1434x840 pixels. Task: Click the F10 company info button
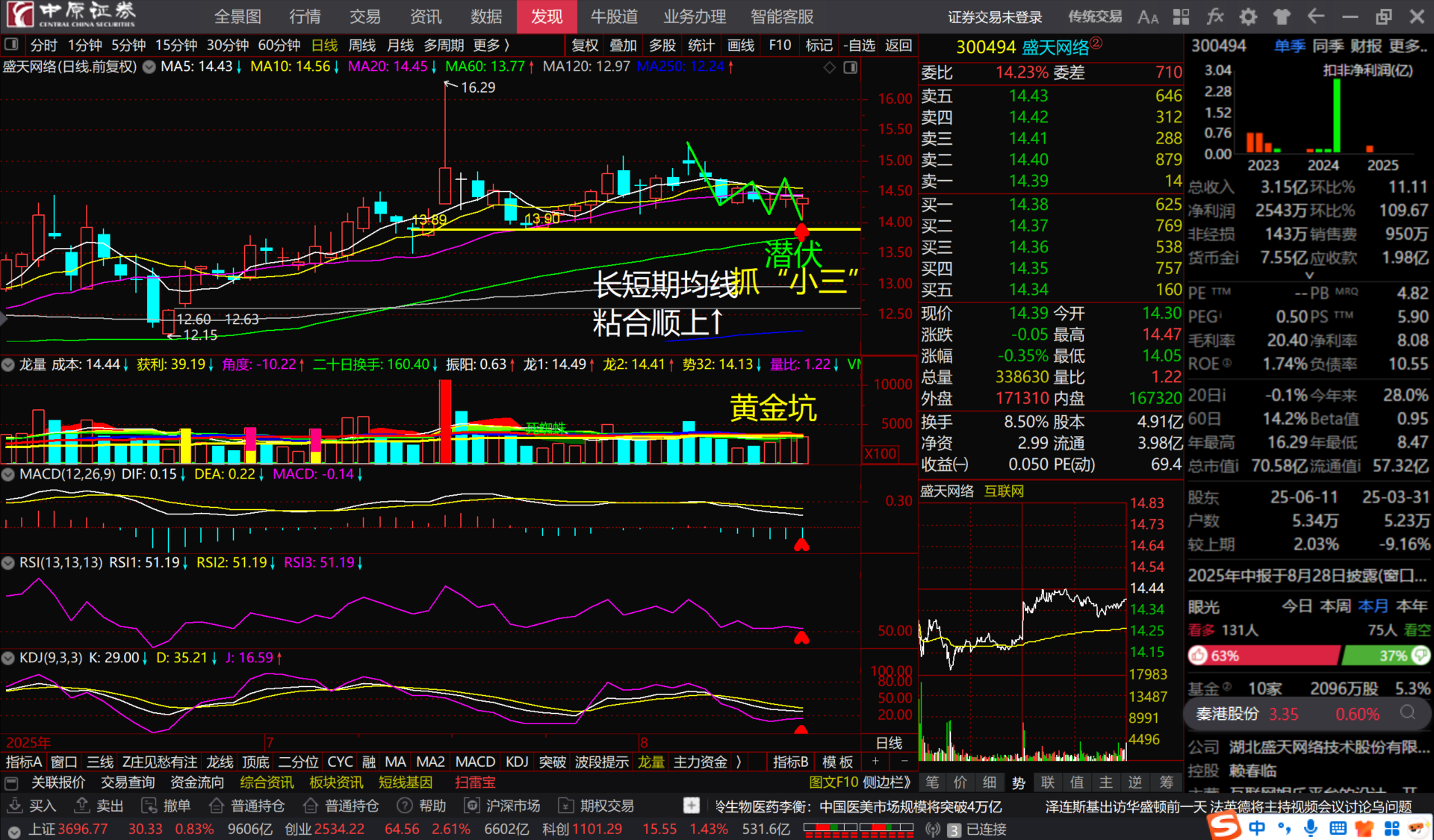[x=780, y=46]
